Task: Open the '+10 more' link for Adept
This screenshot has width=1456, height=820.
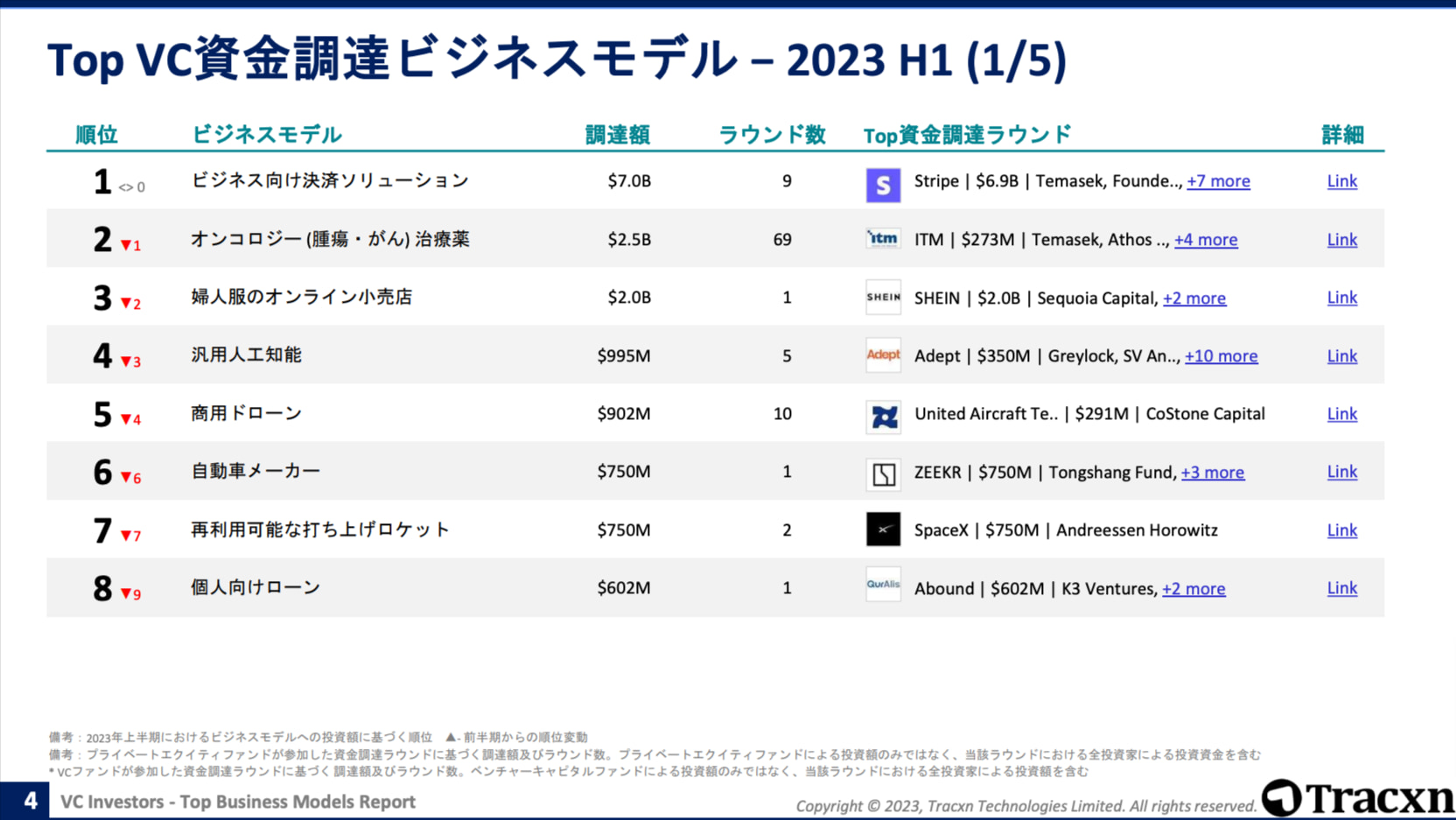Action: 1221,356
